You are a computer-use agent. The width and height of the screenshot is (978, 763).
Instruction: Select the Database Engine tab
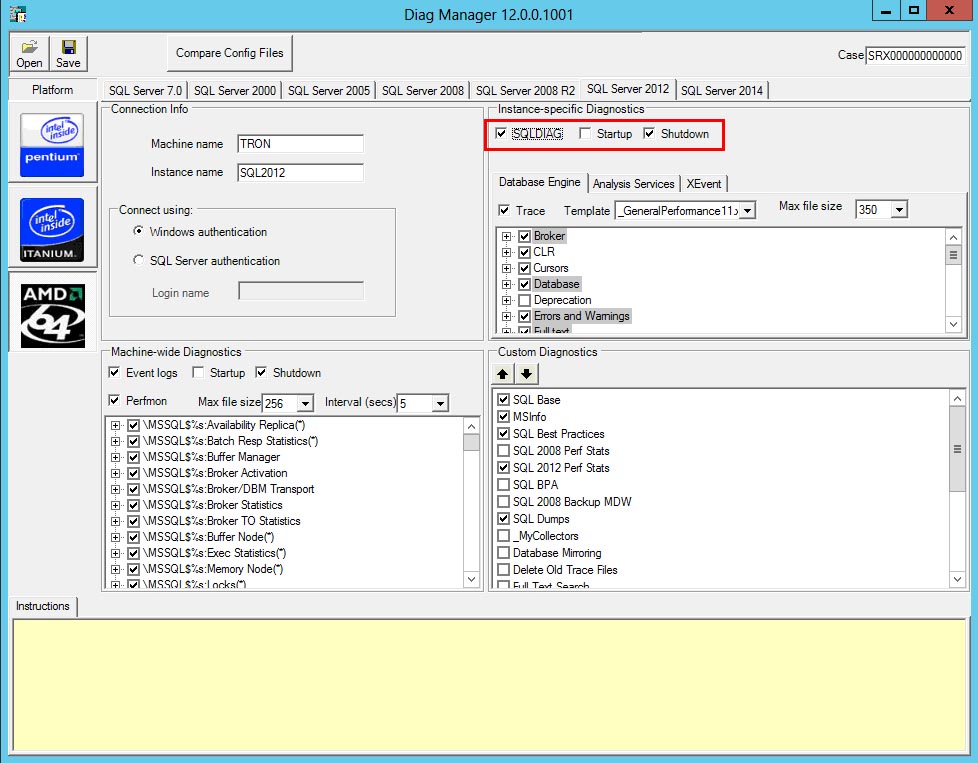point(540,182)
